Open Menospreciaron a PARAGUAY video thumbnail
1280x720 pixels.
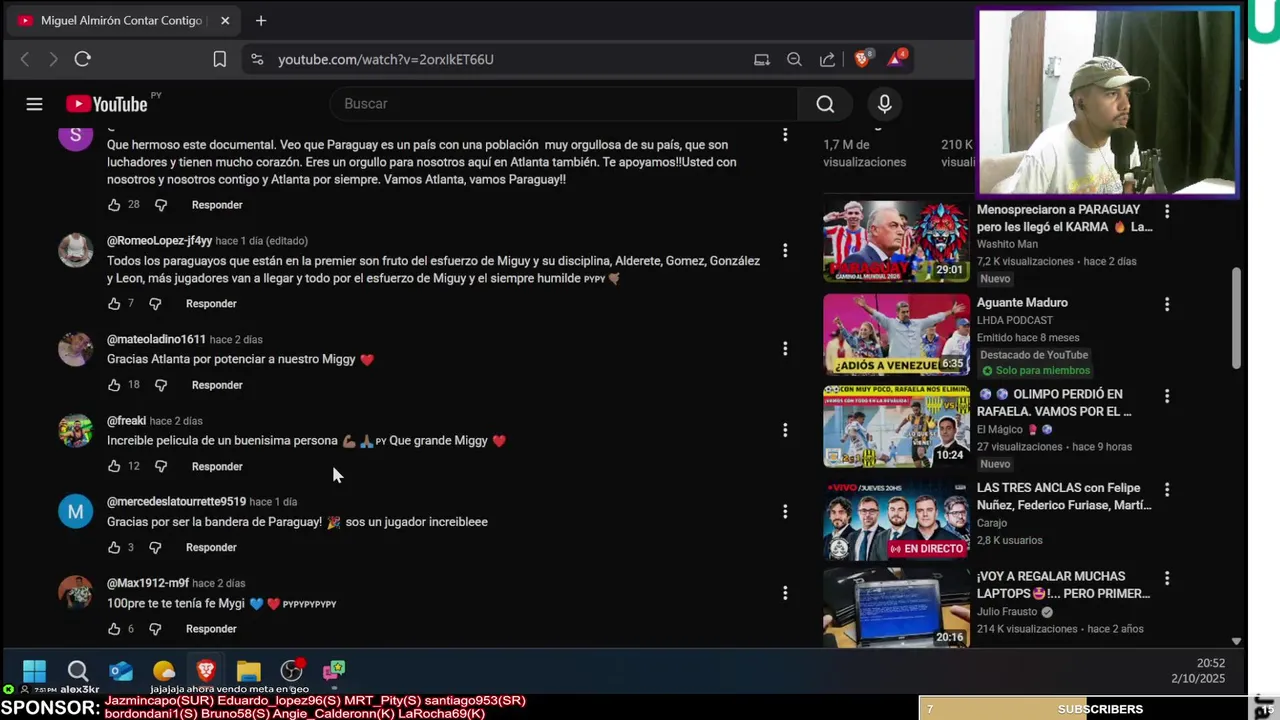896,241
